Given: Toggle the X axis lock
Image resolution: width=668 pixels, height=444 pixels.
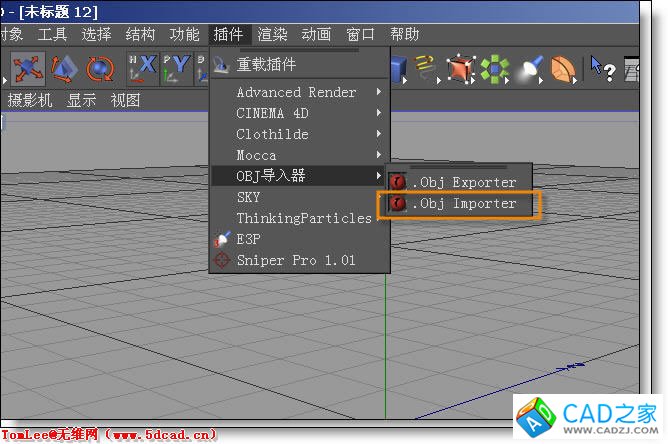Looking at the screenshot, I should coord(142,69).
